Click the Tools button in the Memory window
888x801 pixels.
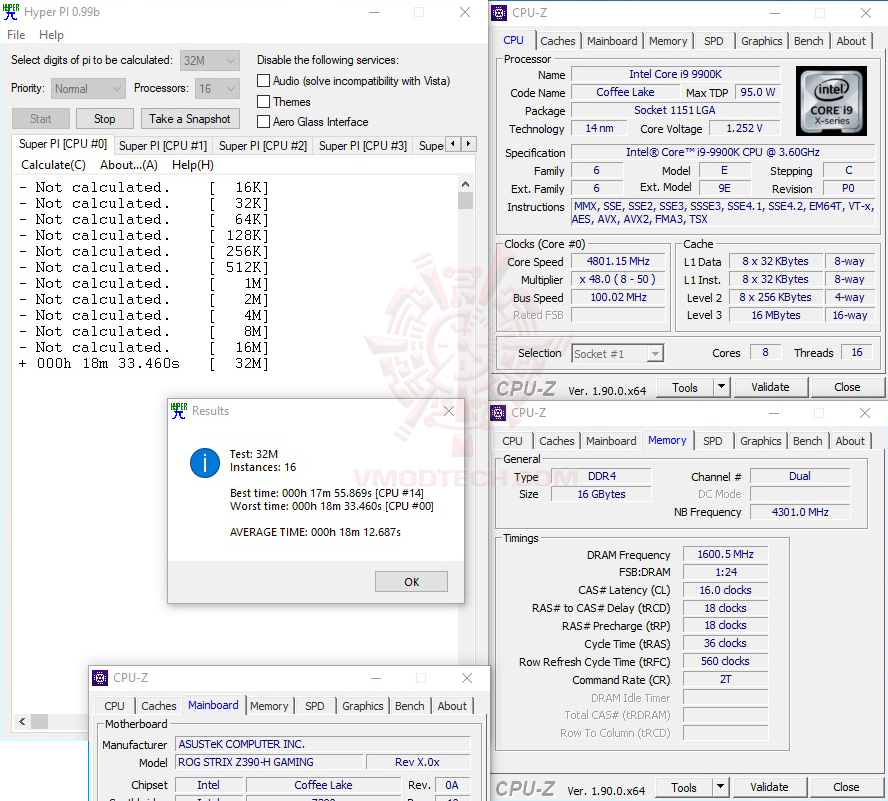coord(683,787)
